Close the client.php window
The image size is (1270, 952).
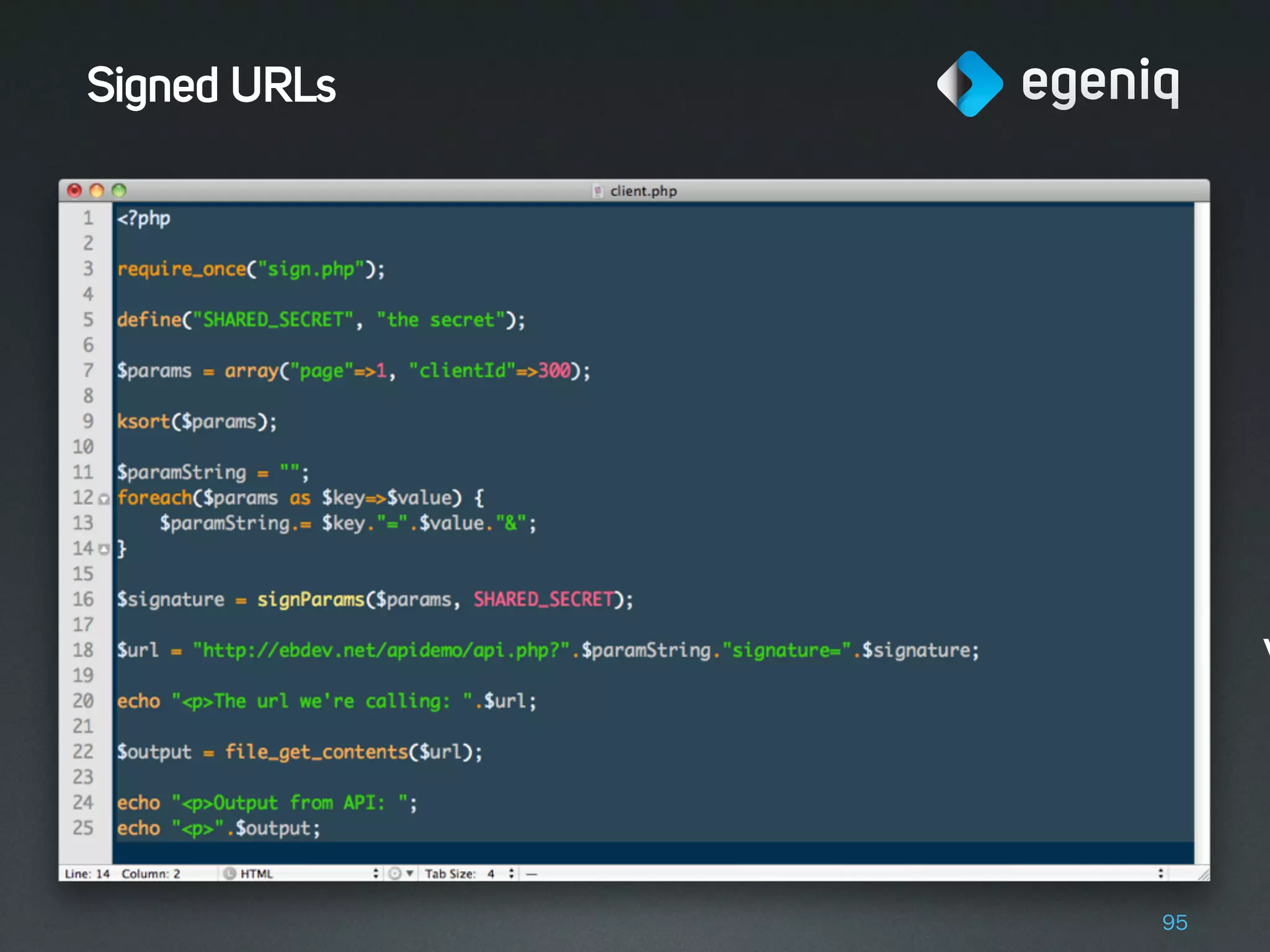pyautogui.click(x=74, y=190)
